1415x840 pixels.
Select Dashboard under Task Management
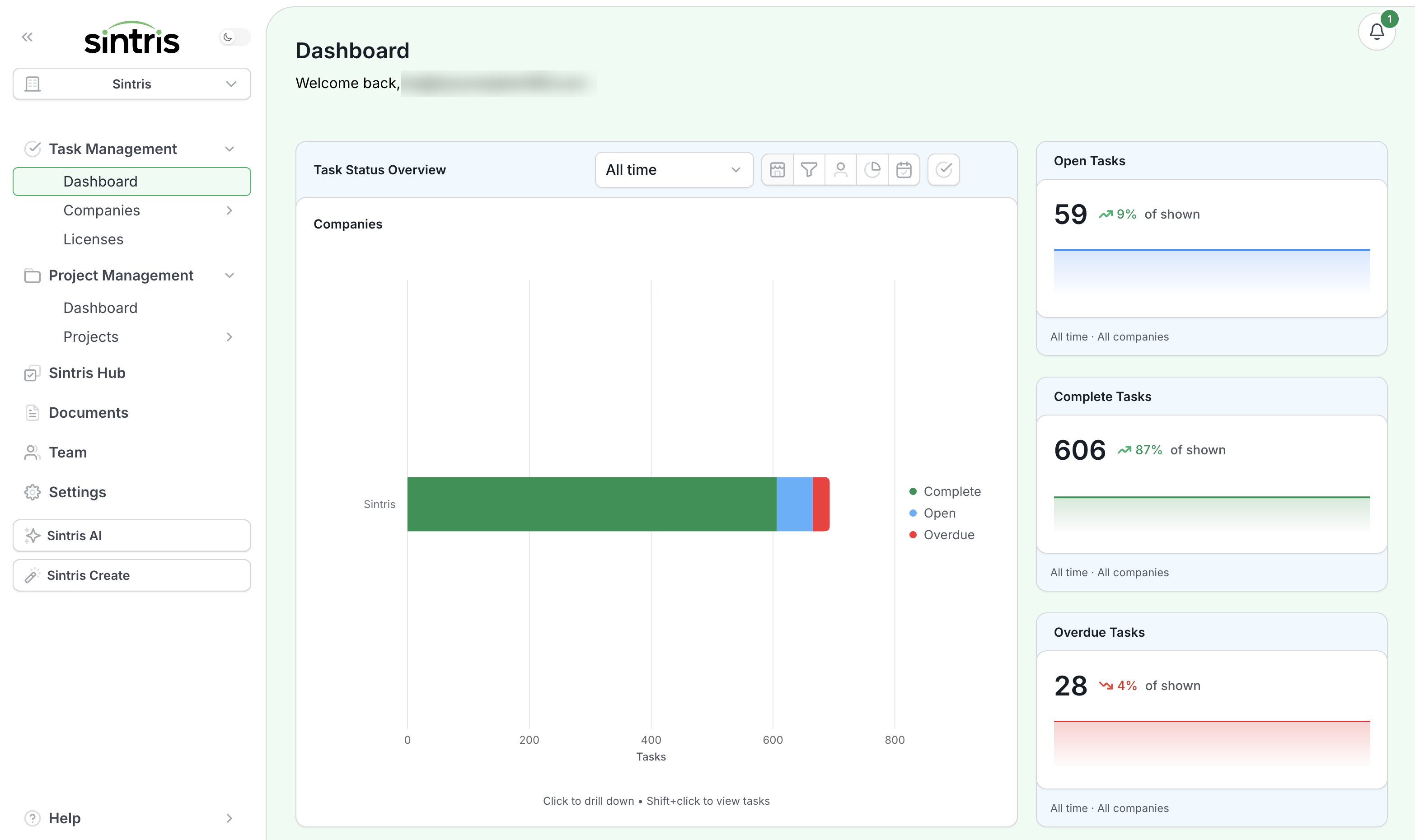[132, 181]
